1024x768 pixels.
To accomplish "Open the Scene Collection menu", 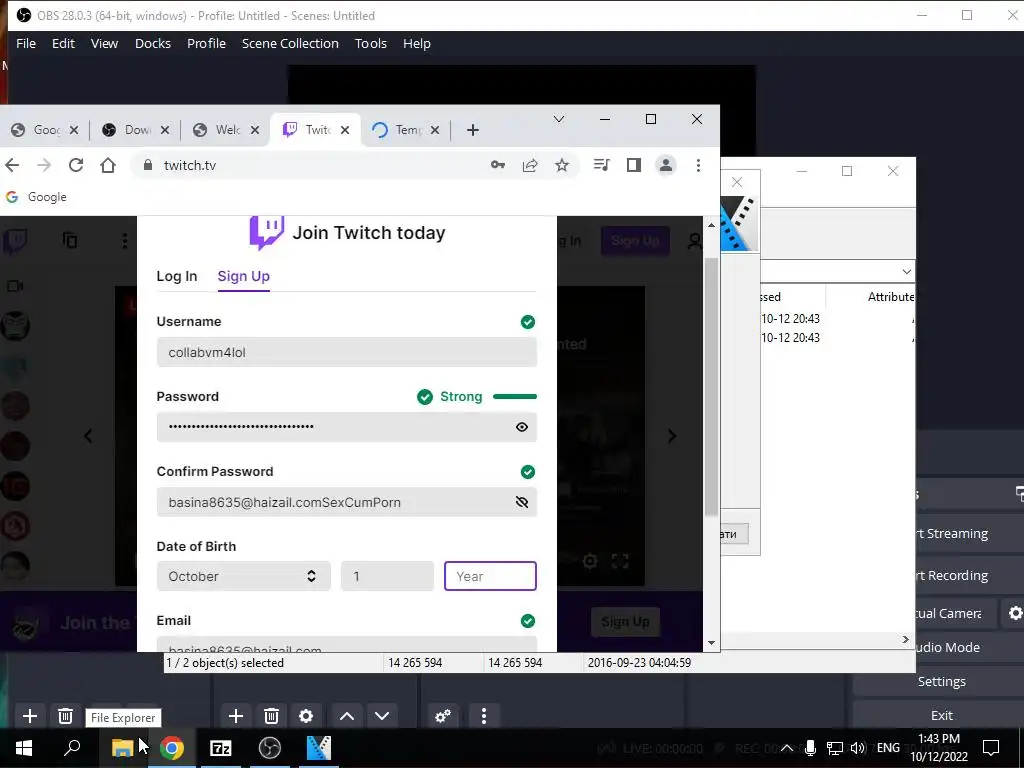I will coord(290,43).
